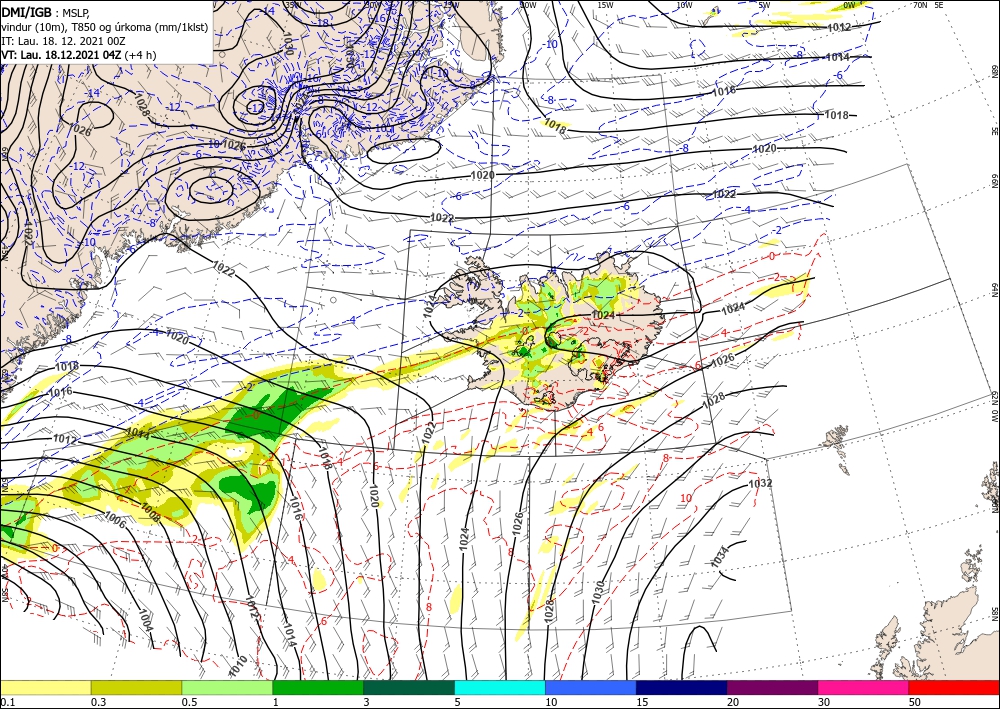This screenshot has width=1000, height=709.
Task: Pick the blue 10–15 legend swatch
Action: click(591, 687)
